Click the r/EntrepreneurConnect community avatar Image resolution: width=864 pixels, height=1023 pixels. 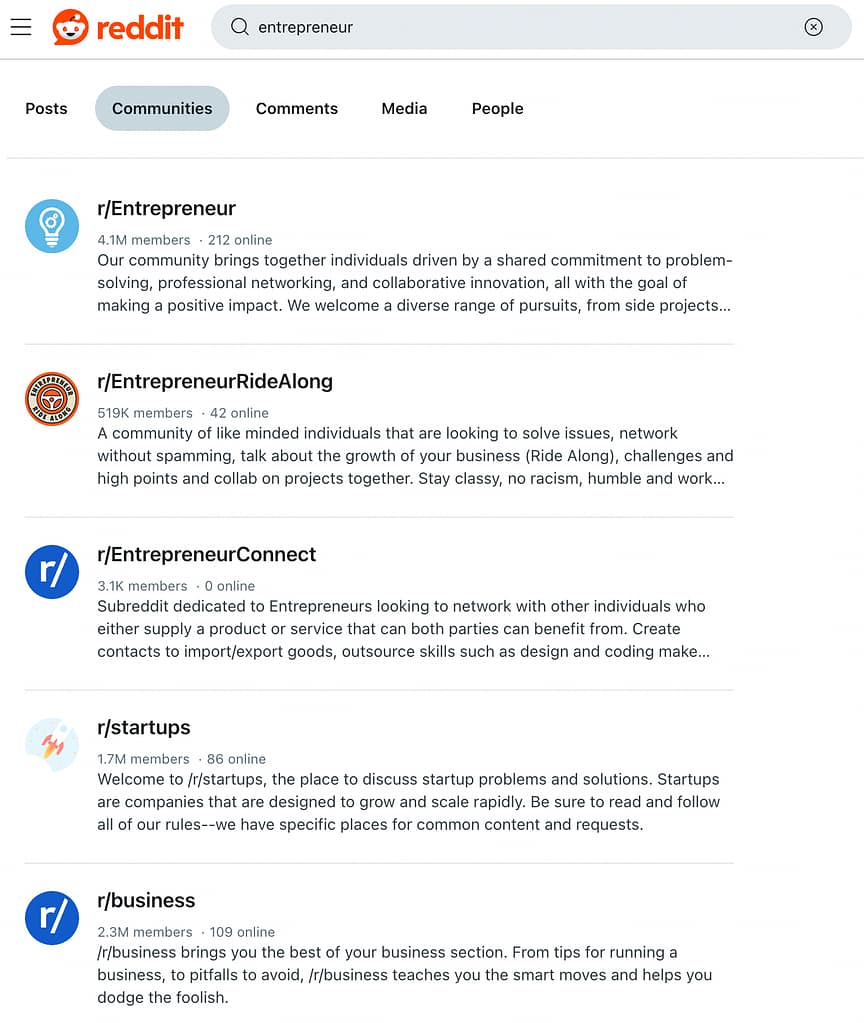click(x=51, y=572)
